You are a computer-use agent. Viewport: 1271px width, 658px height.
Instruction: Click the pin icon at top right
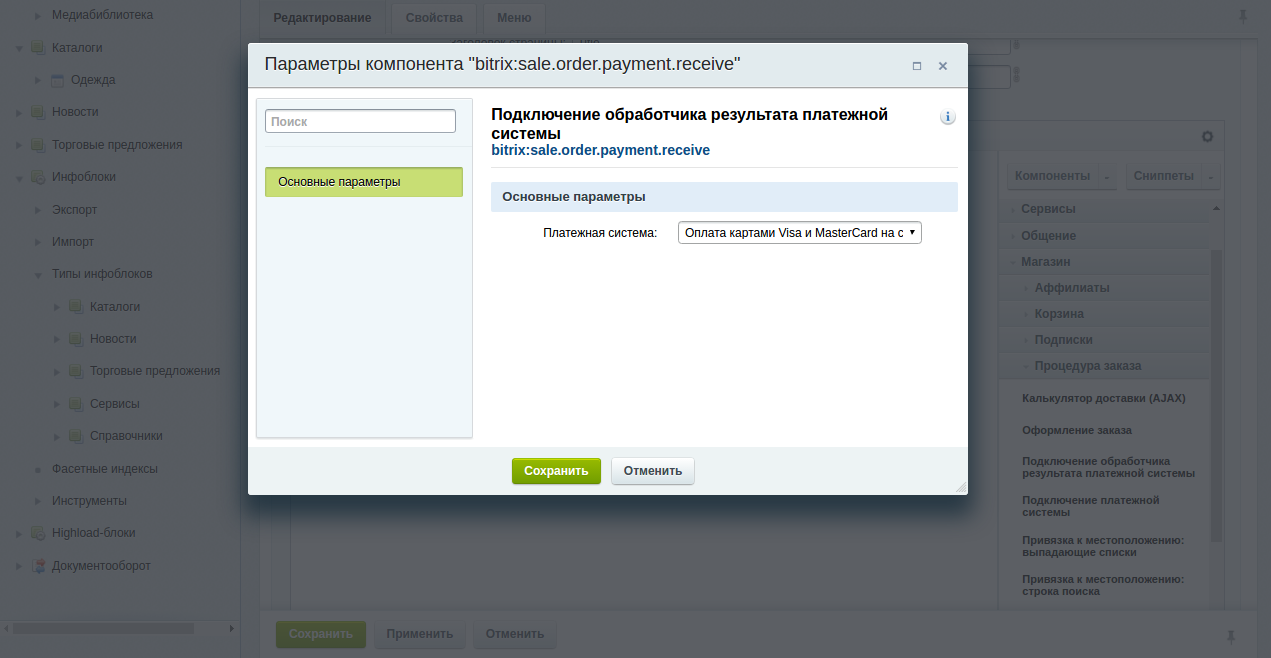(x=1243, y=17)
